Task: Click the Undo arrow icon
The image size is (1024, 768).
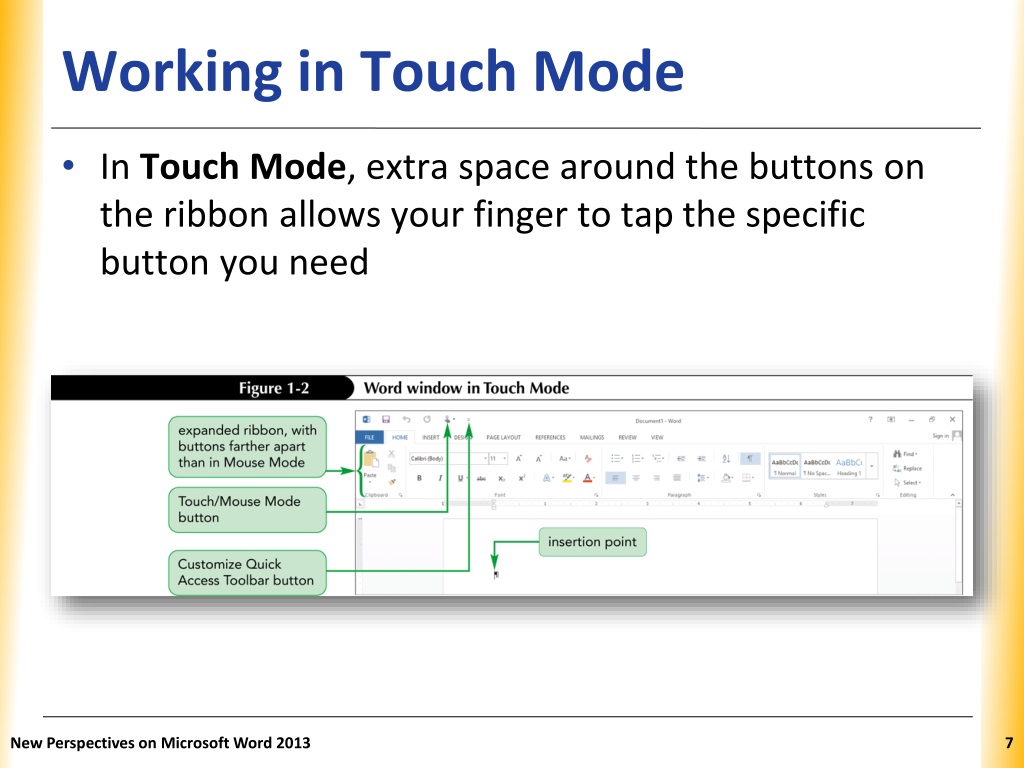Action: pyautogui.click(x=406, y=419)
